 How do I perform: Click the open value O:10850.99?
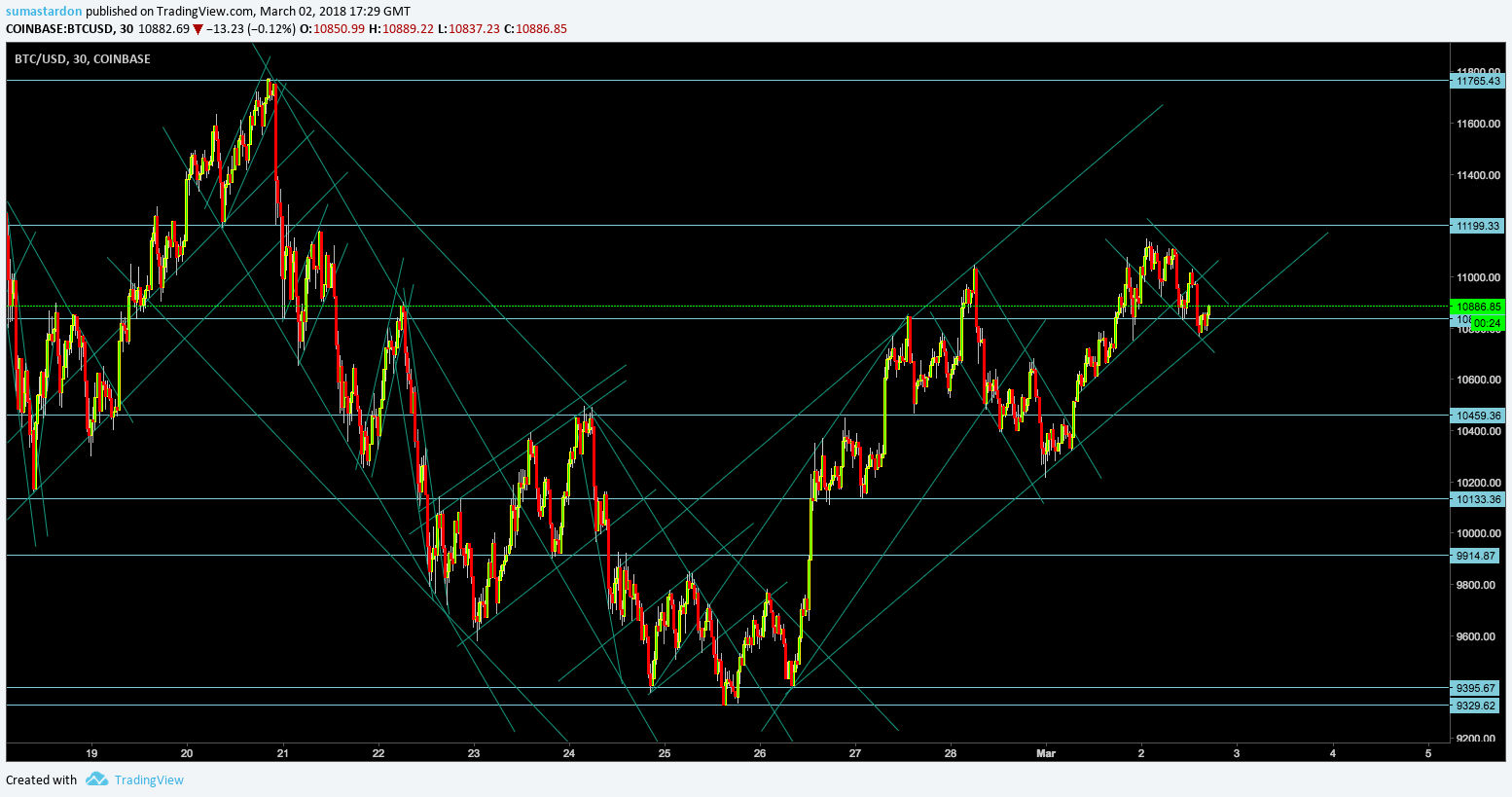coord(332,29)
